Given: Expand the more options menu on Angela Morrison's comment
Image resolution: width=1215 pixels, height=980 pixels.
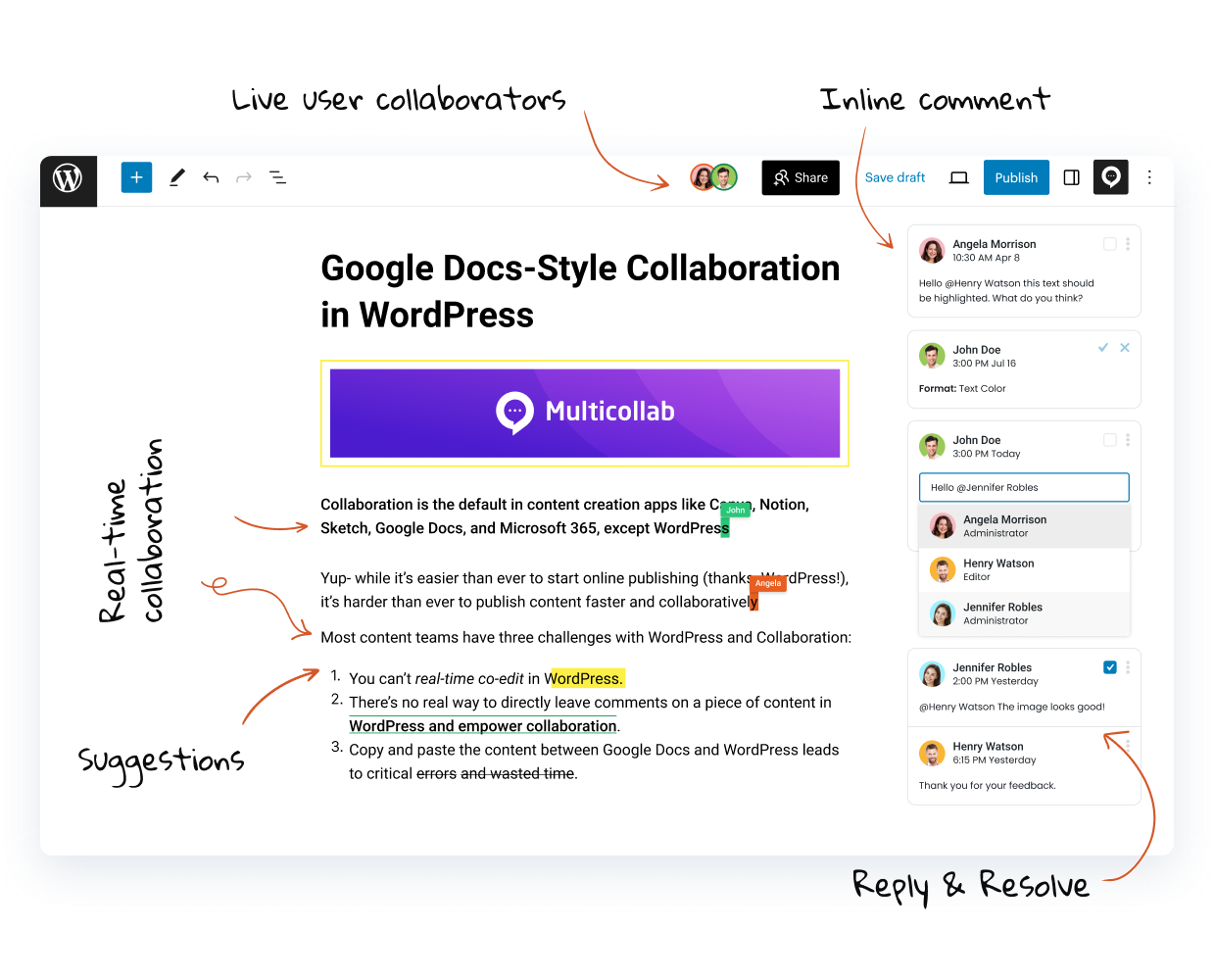Looking at the screenshot, I should coord(1128,244).
